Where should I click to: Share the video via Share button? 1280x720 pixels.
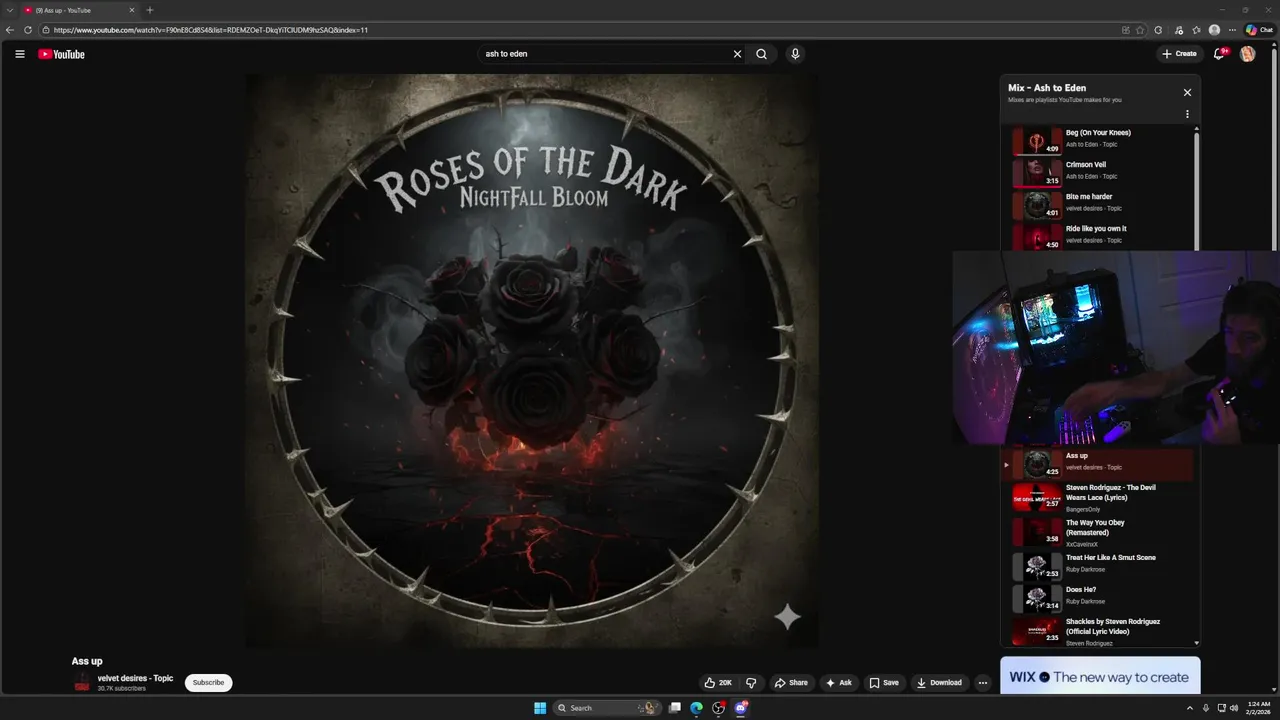coord(790,683)
